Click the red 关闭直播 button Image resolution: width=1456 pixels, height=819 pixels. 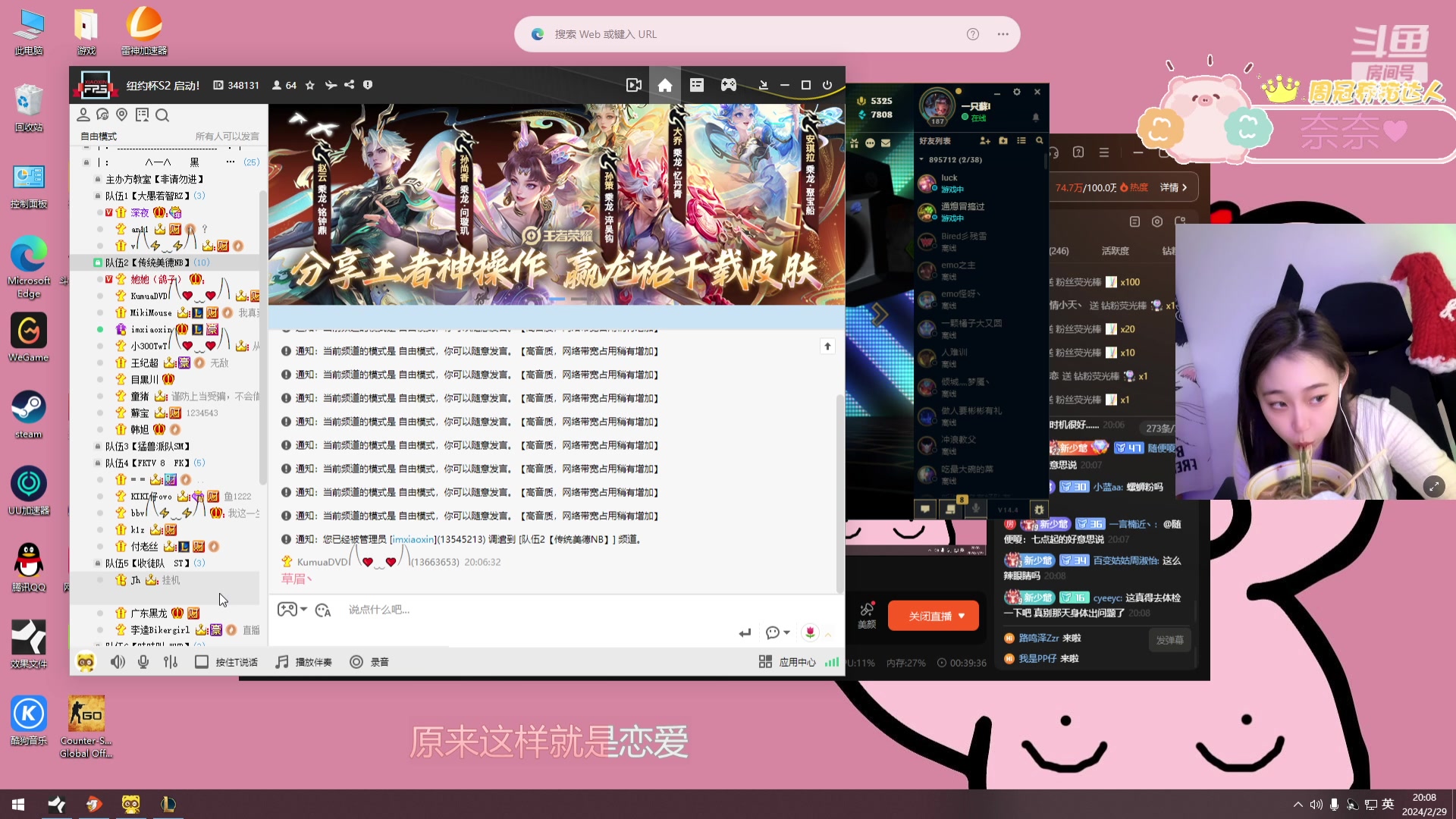933,615
